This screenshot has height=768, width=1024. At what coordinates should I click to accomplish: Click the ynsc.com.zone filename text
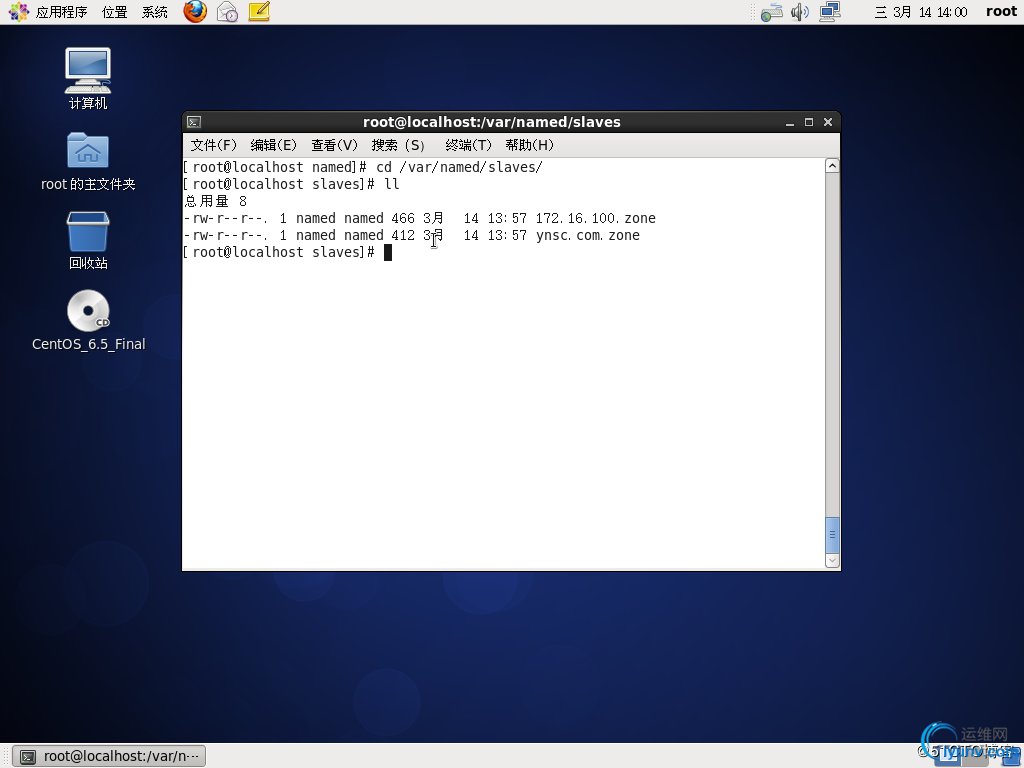pyautogui.click(x=588, y=235)
